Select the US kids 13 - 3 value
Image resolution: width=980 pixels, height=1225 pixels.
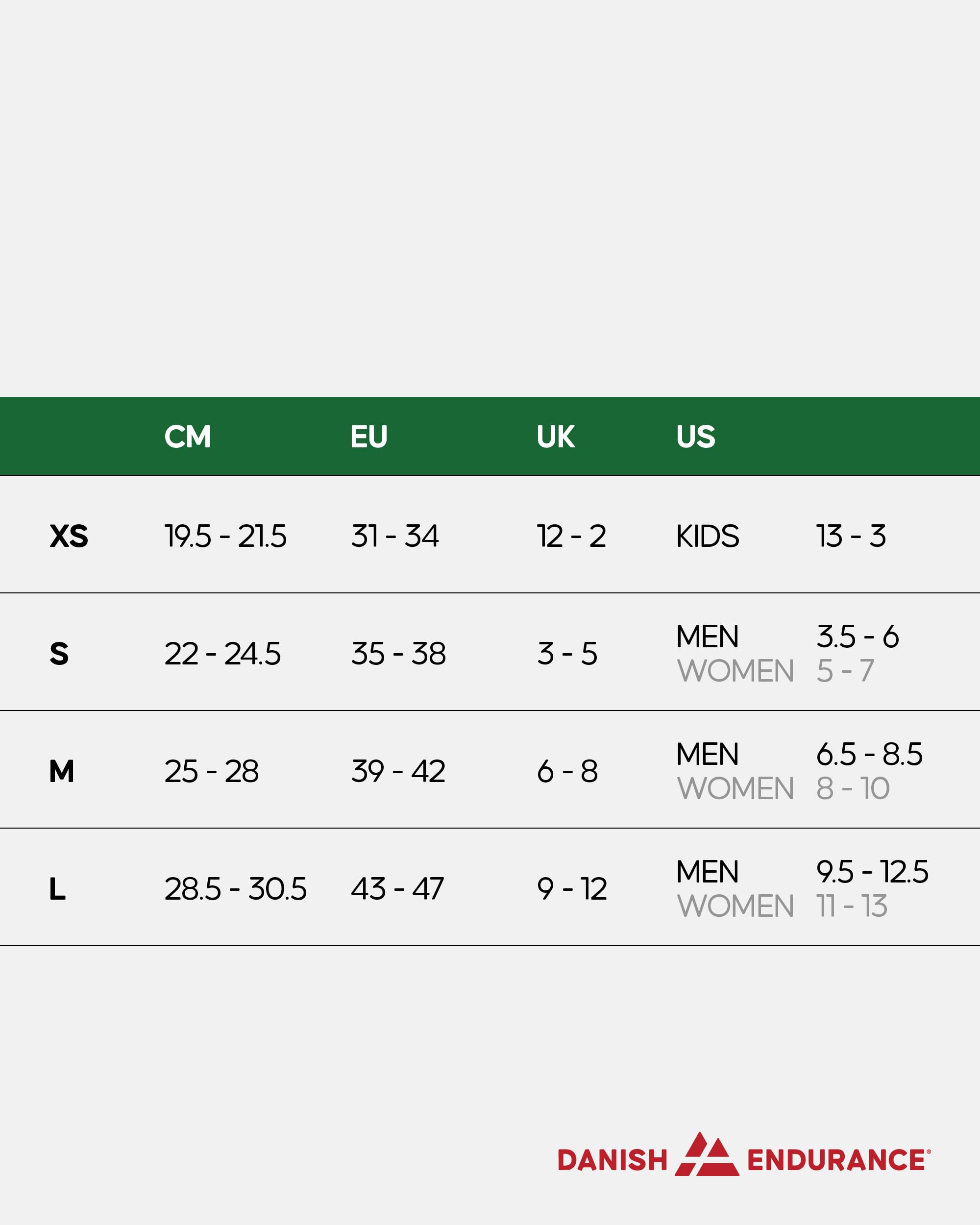[x=851, y=537]
